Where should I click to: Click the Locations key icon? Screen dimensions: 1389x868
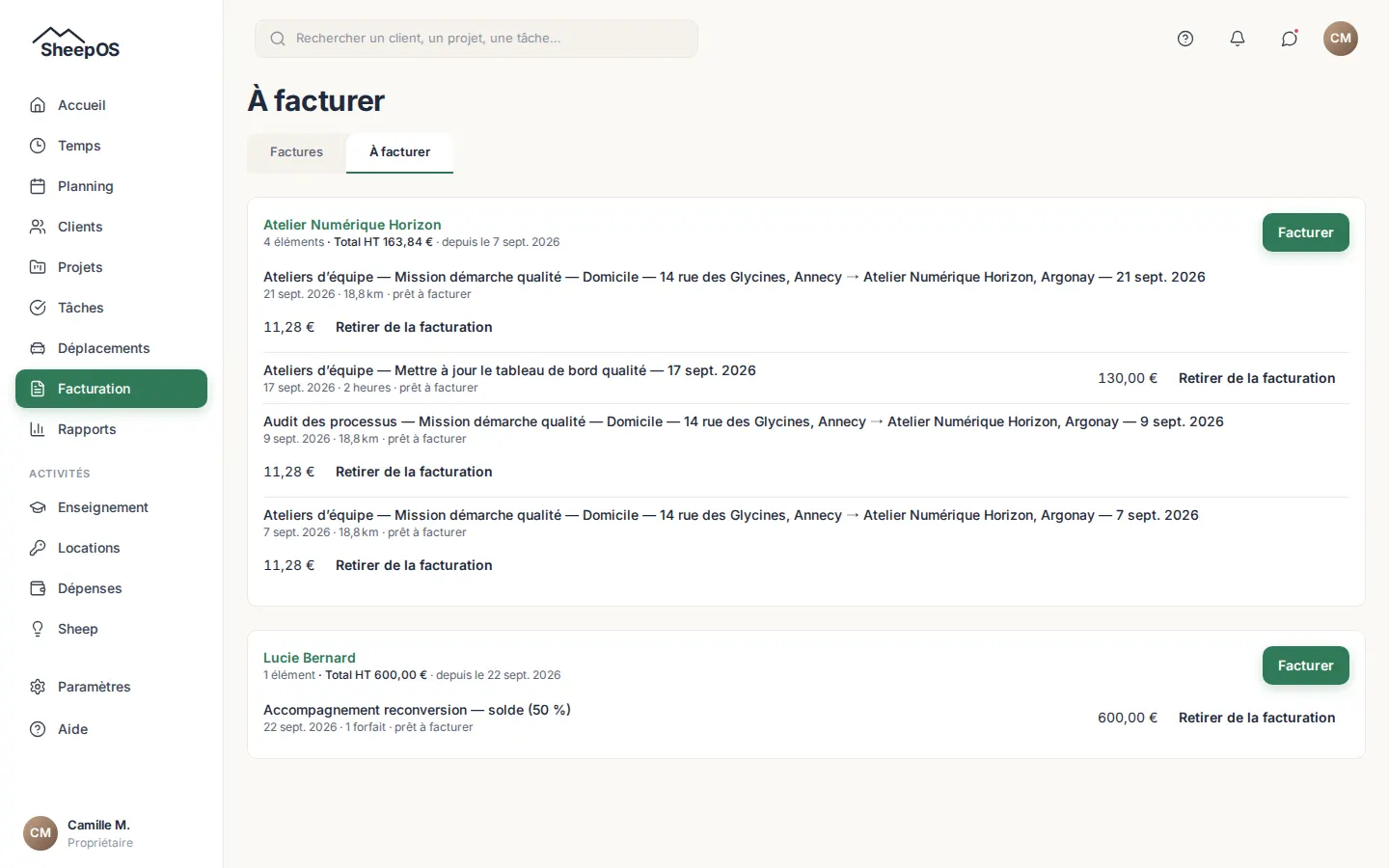[x=38, y=548]
